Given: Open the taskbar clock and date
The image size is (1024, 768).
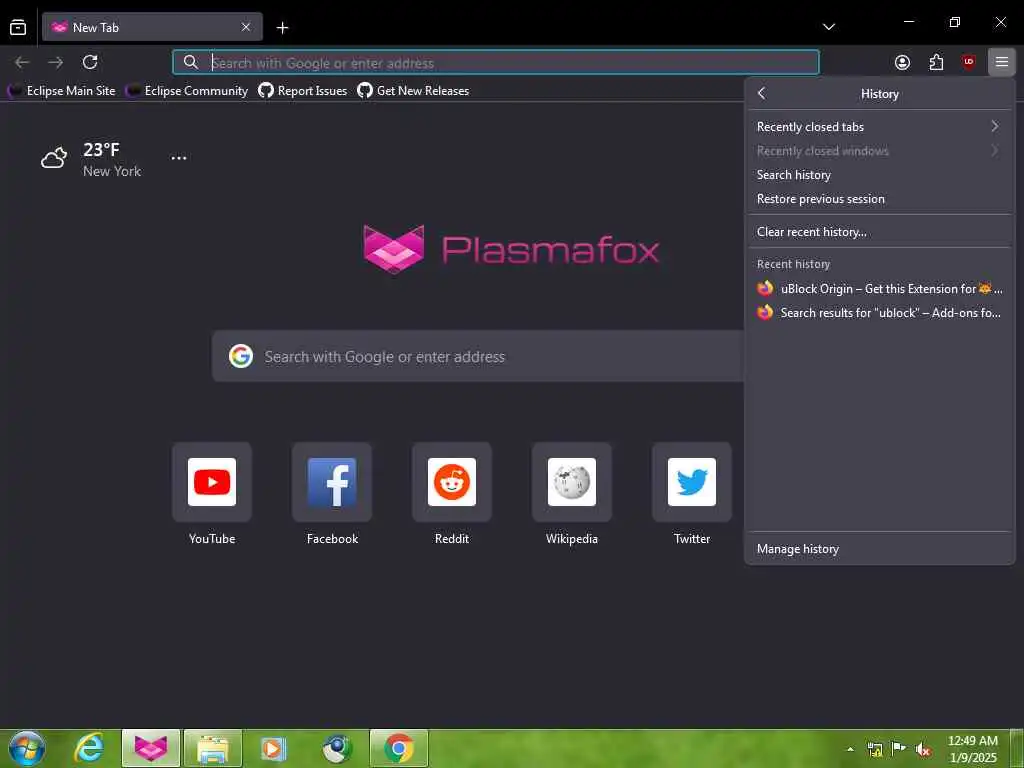Looking at the screenshot, I should 972,749.
